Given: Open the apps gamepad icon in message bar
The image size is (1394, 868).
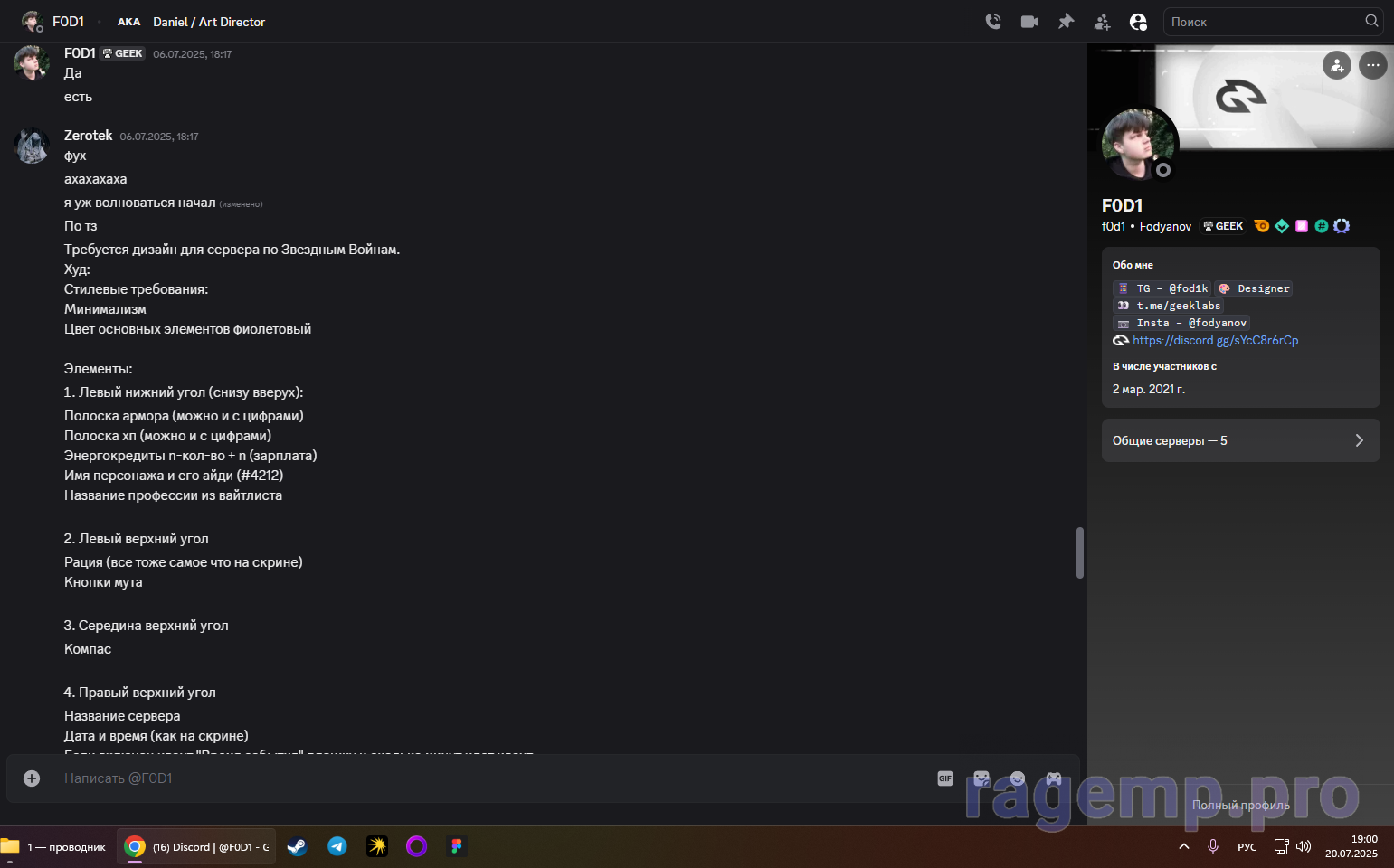Looking at the screenshot, I should tap(1054, 778).
